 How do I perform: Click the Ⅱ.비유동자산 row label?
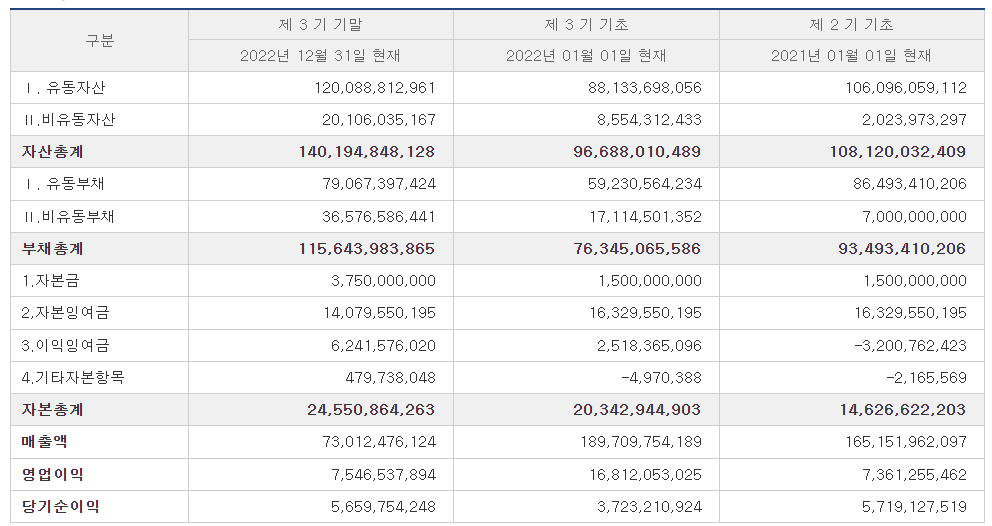coord(69,120)
